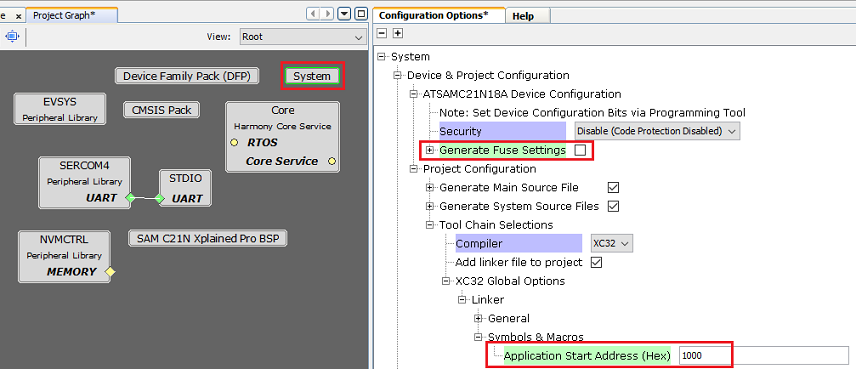
Task: Expand Generate System Source Files node
Action: [430, 206]
